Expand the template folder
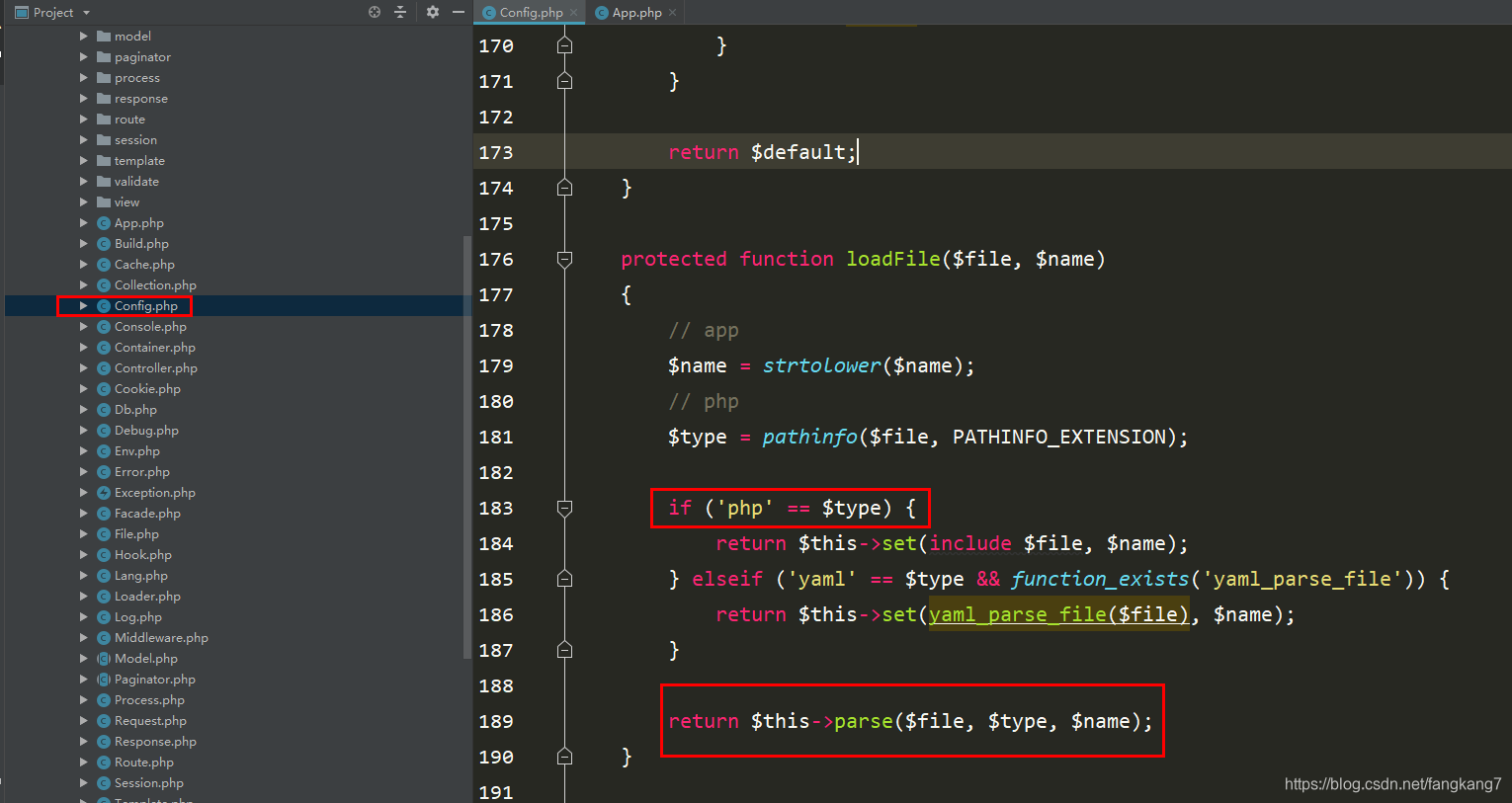This screenshot has height=803, width=1512. pos(84,161)
